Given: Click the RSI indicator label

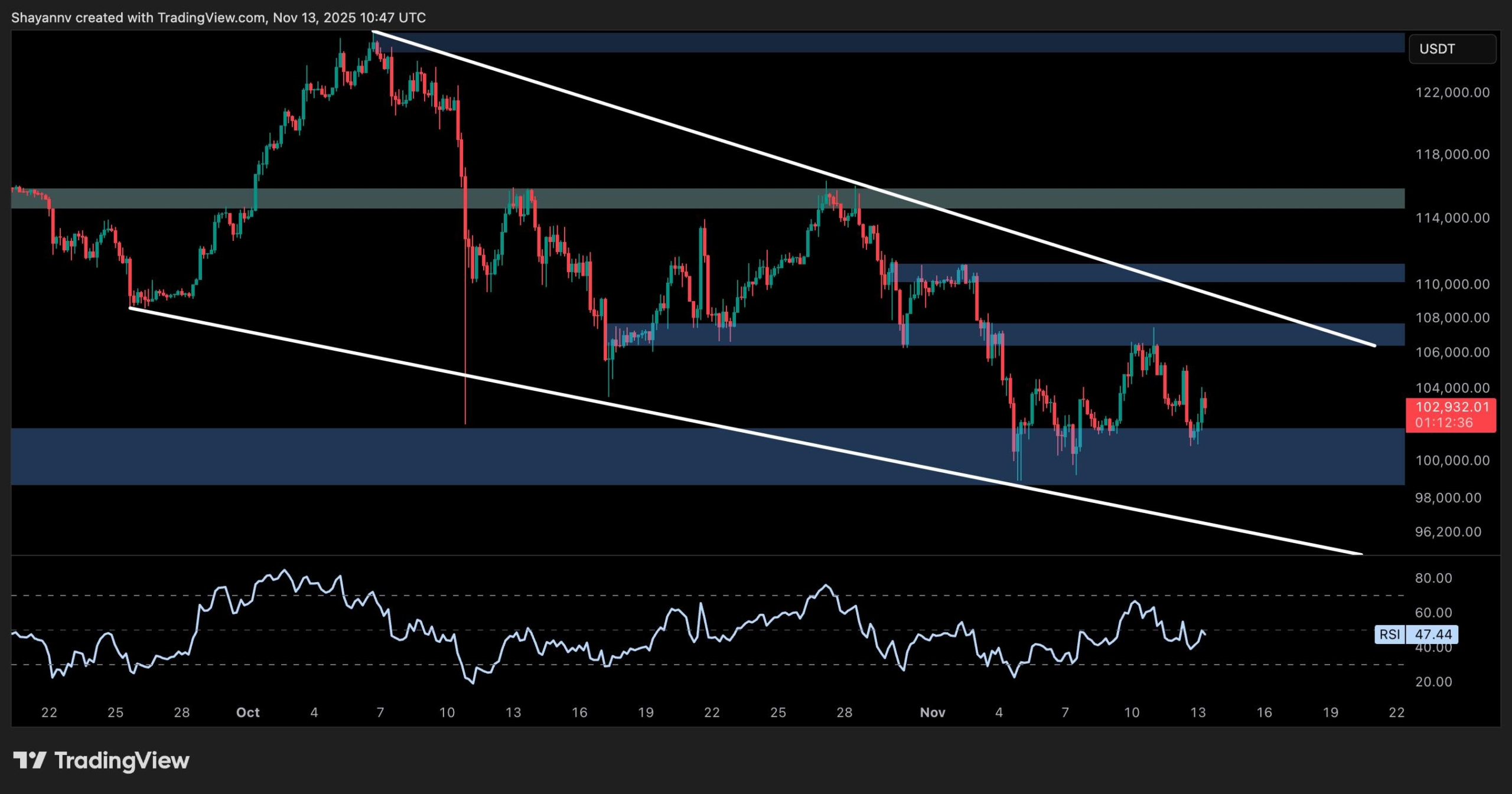Looking at the screenshot, I should tap(1390, 634).
